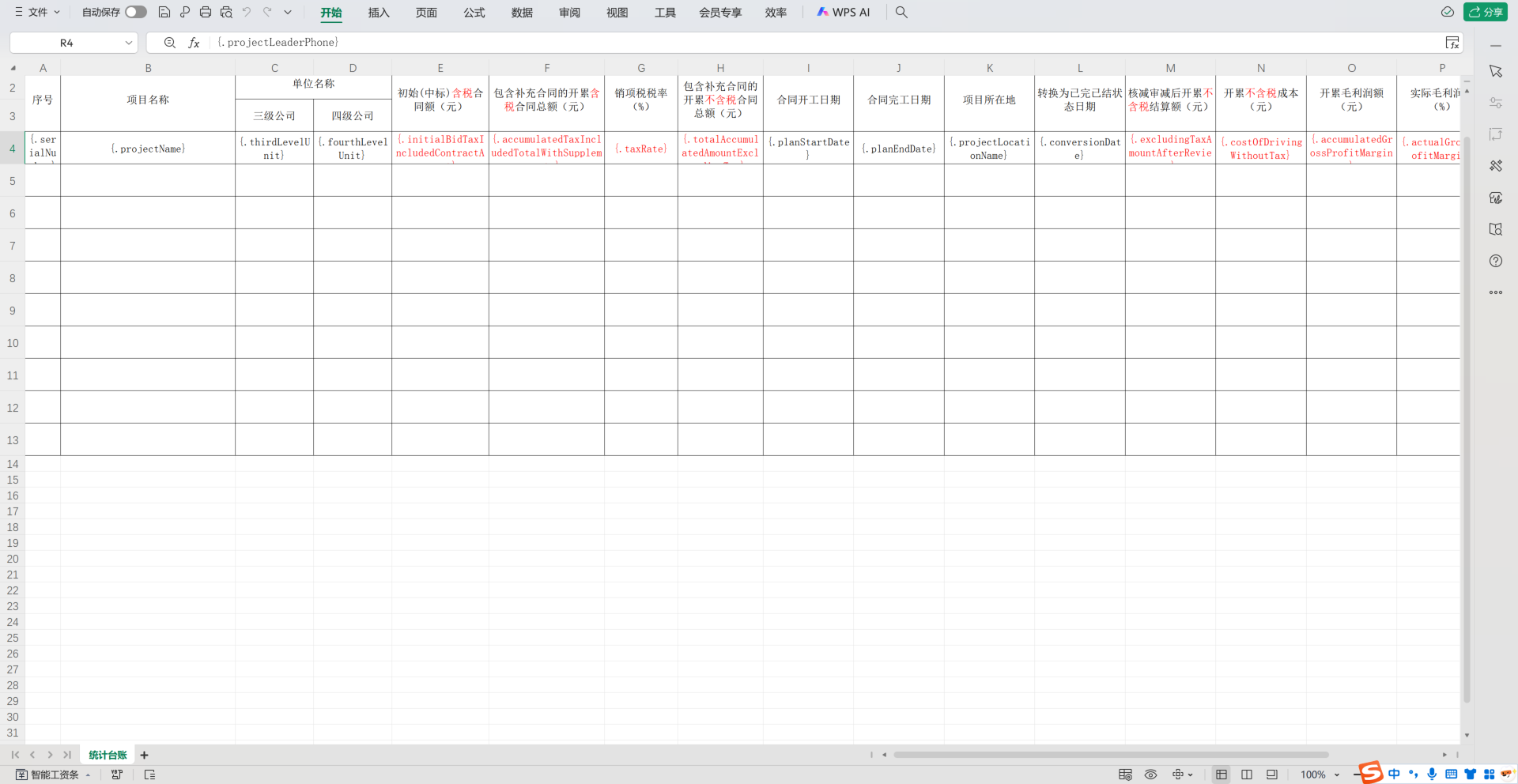This screenshot has width=1518, height=784.
Task: Switch to the 审阅 ribbon tab
Action: 569,13
